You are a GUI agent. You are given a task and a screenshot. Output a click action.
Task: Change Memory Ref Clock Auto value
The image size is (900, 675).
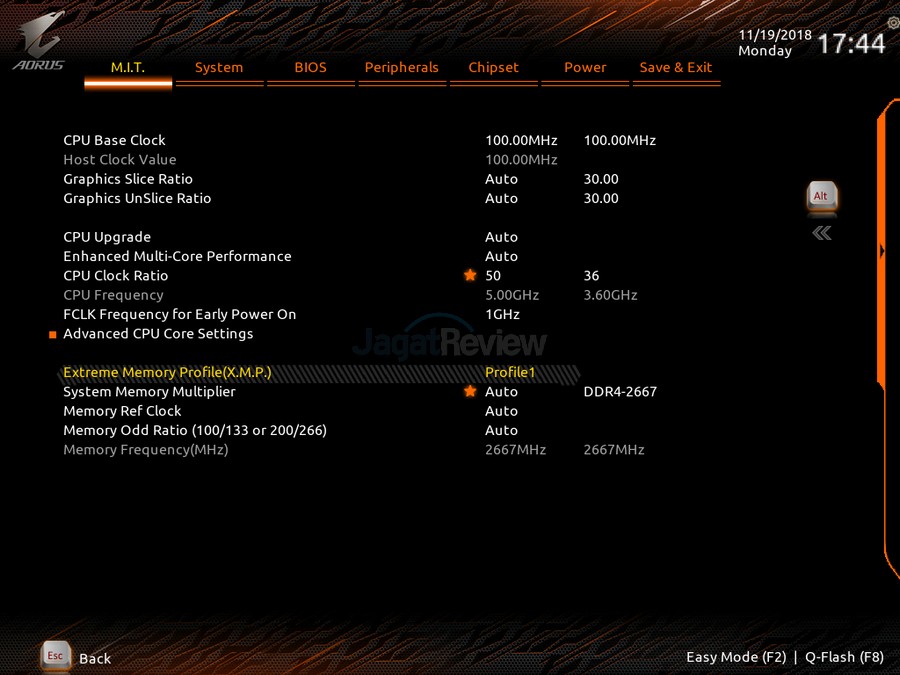(501, 411)
